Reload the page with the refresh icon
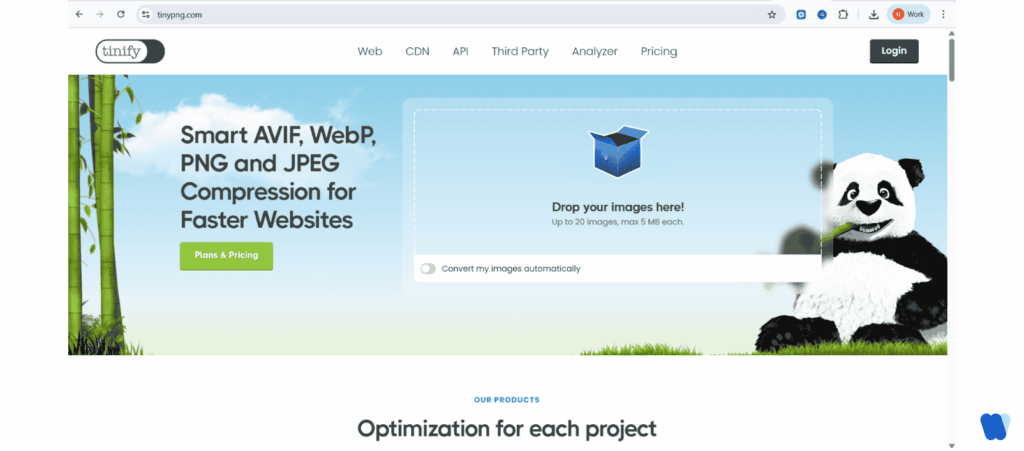 (x=120, y=14)
